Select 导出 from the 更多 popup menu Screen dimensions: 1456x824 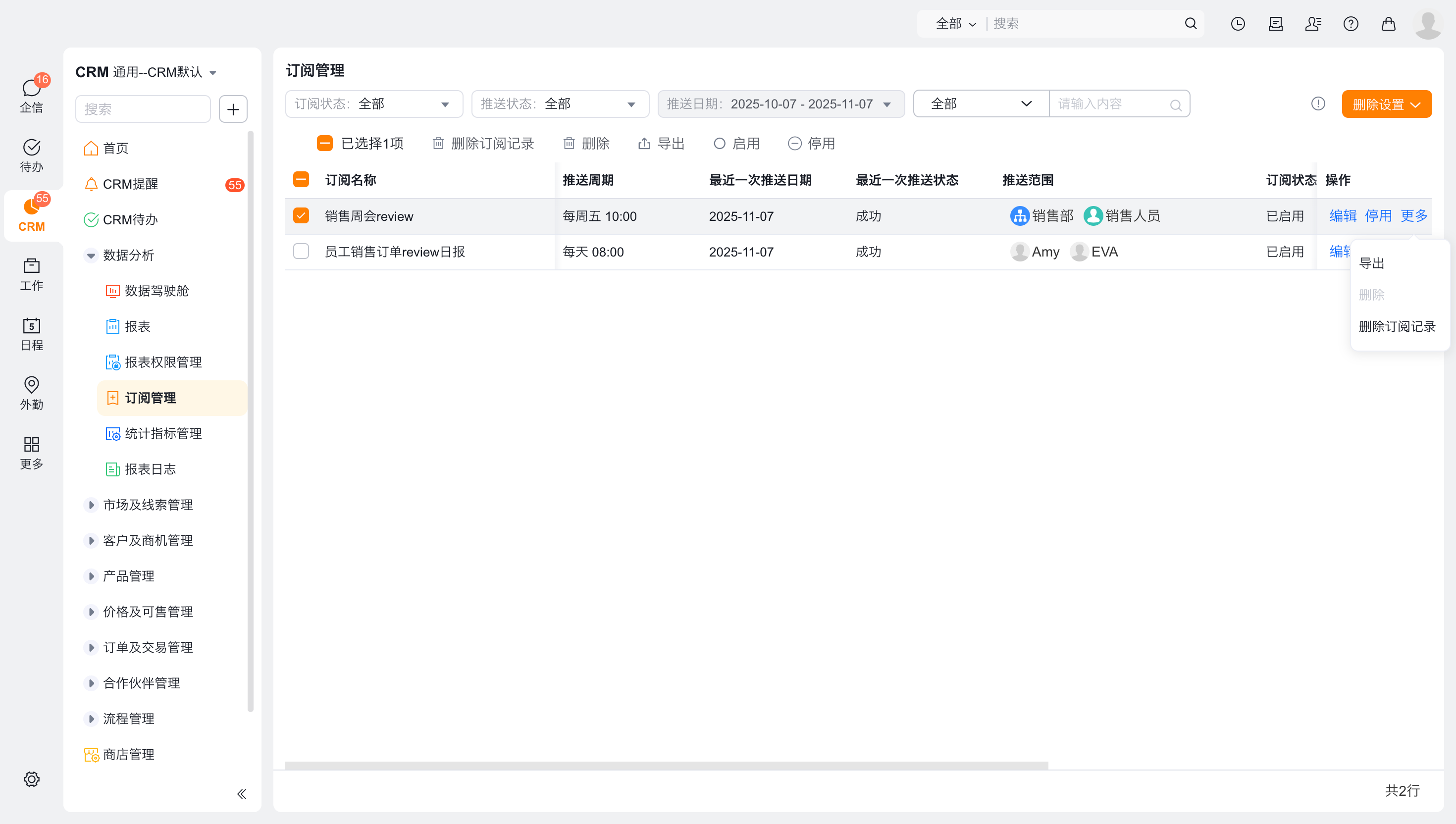[x=1372, y=263]
